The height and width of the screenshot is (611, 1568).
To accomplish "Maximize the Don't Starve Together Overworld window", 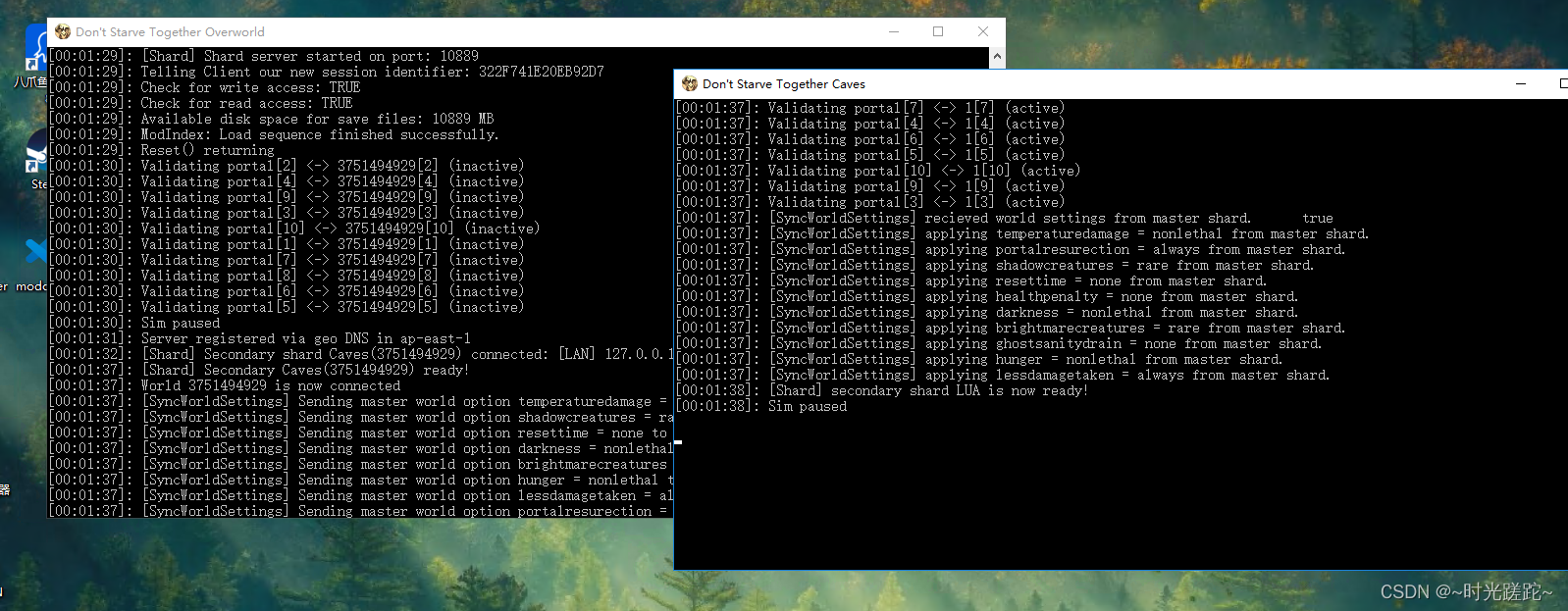I will coord(938,31).
